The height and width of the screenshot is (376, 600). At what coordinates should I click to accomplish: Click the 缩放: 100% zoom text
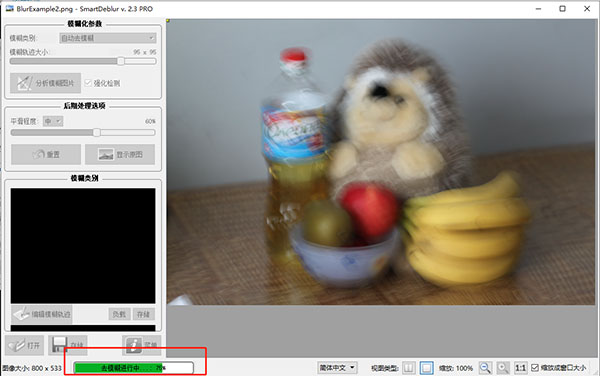click(456, 368)
